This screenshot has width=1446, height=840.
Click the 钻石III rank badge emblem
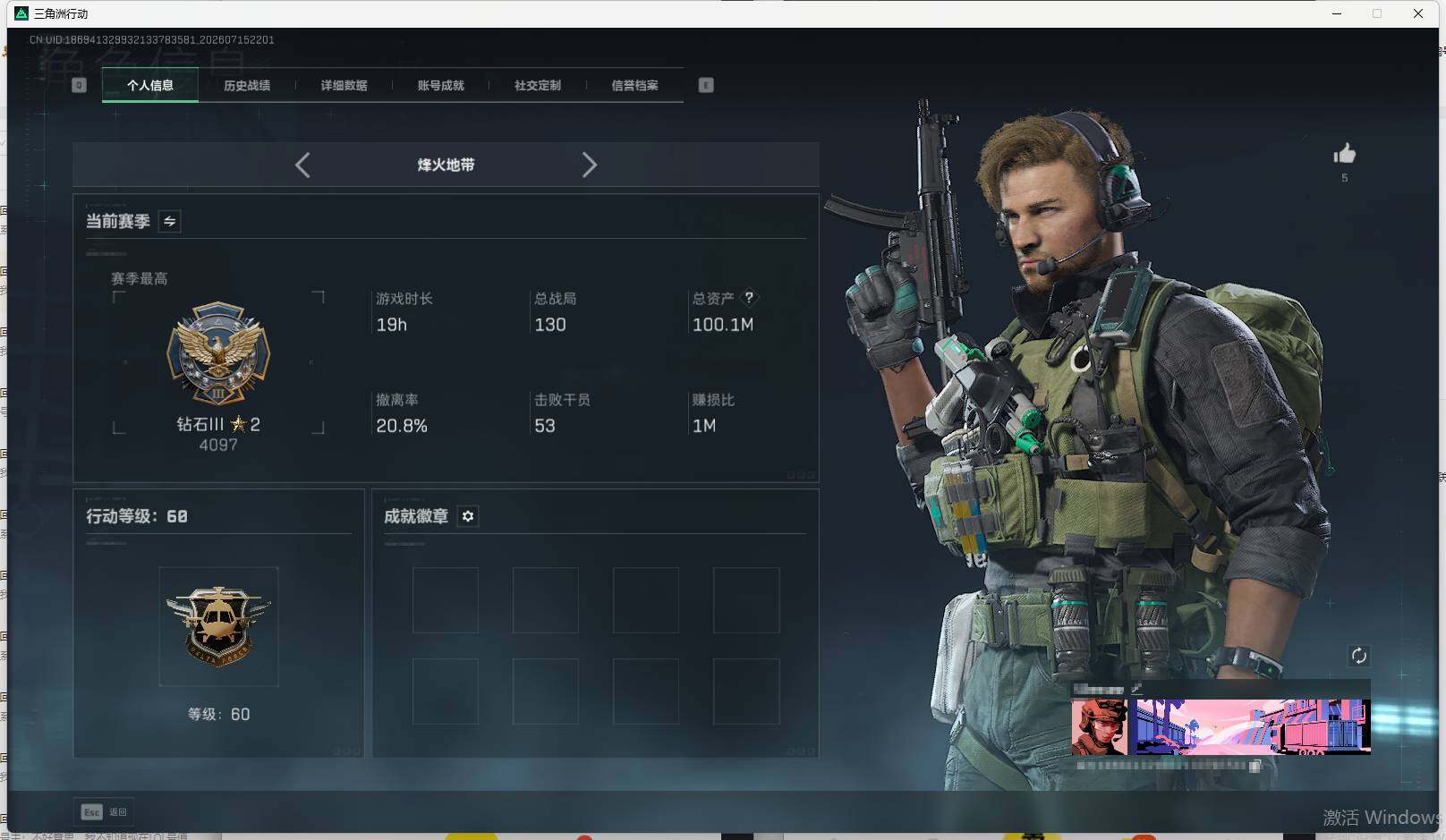tap(217, 352)
